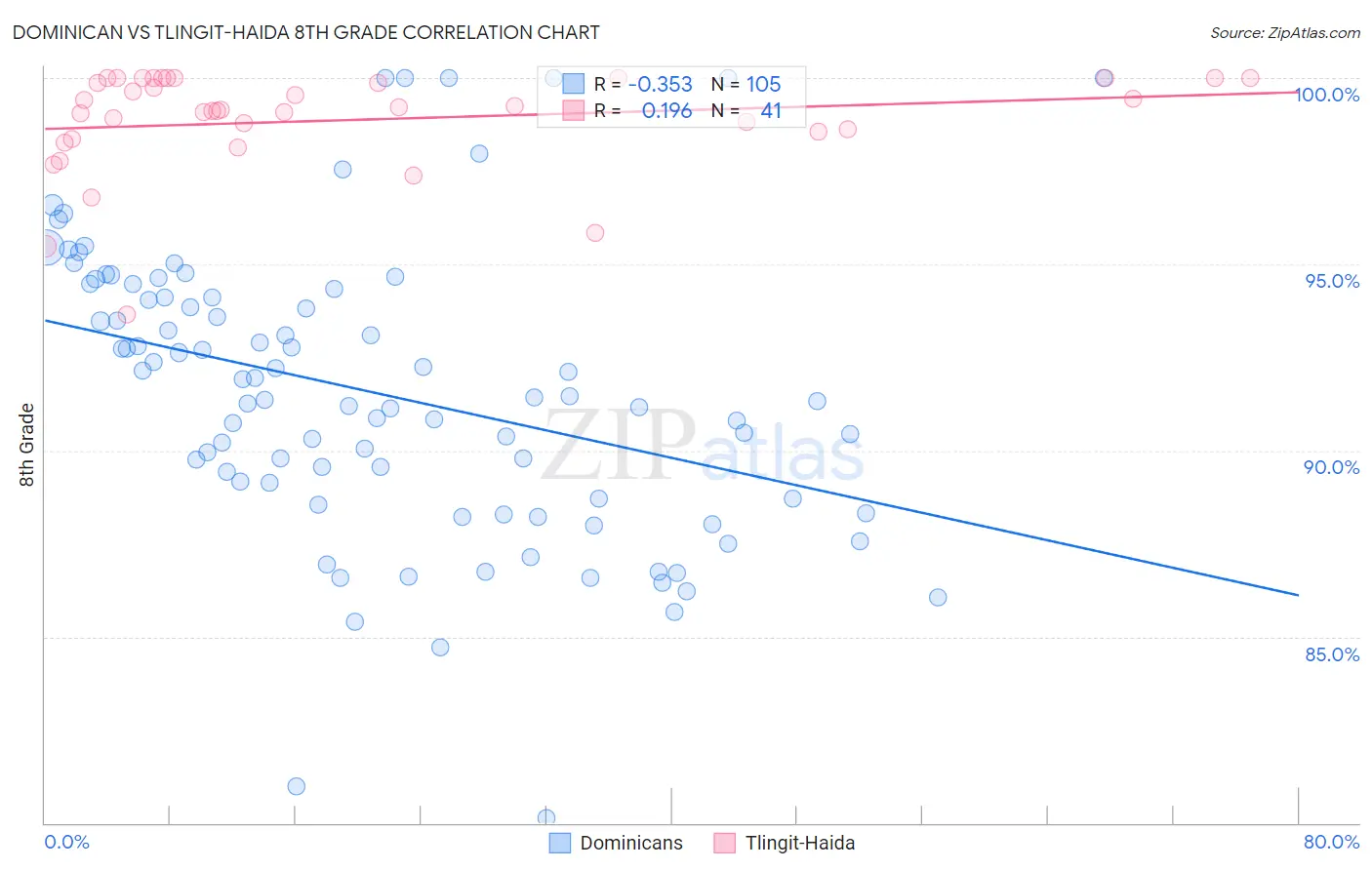Select the Dominicans legend label

click(631, 844)
